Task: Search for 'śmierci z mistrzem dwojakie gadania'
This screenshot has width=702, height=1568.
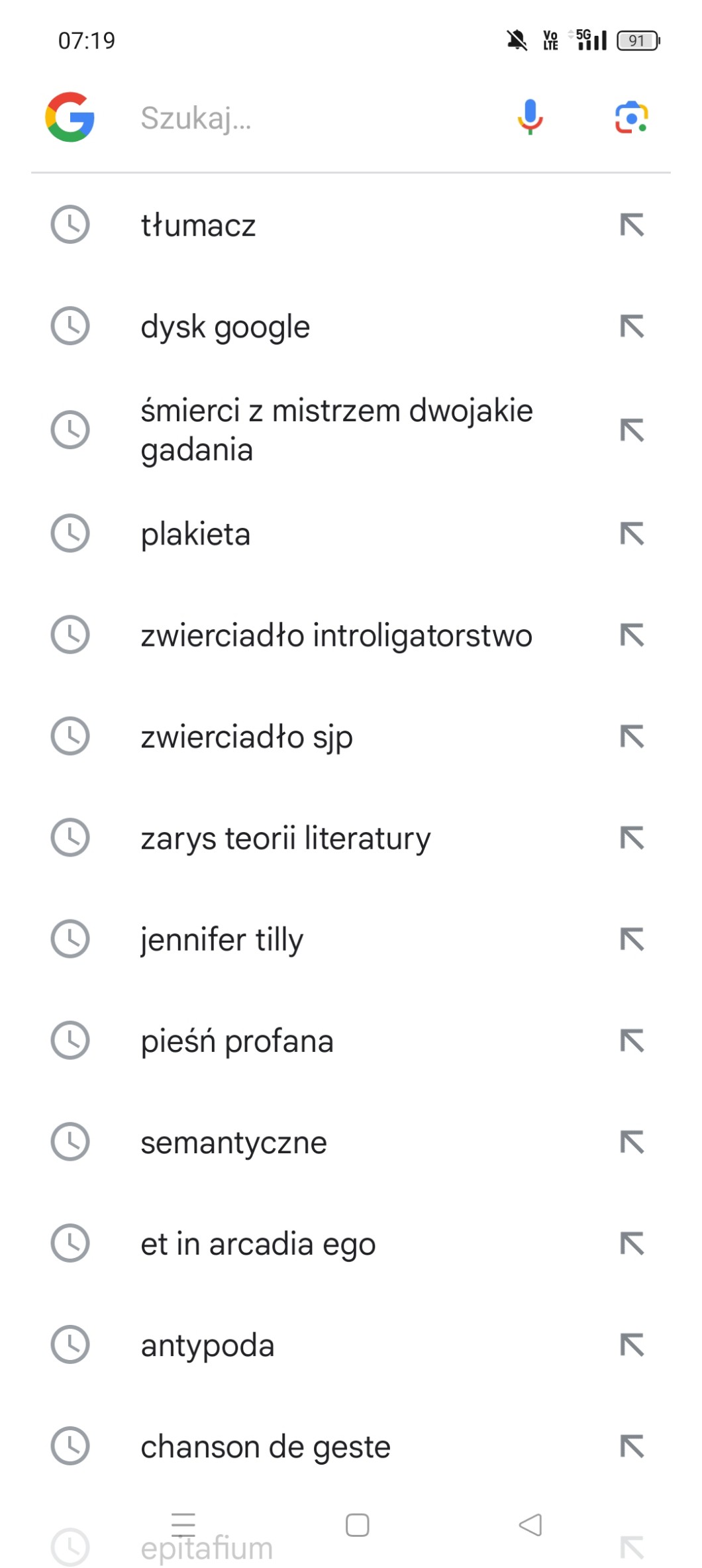Action: (336, 430)
